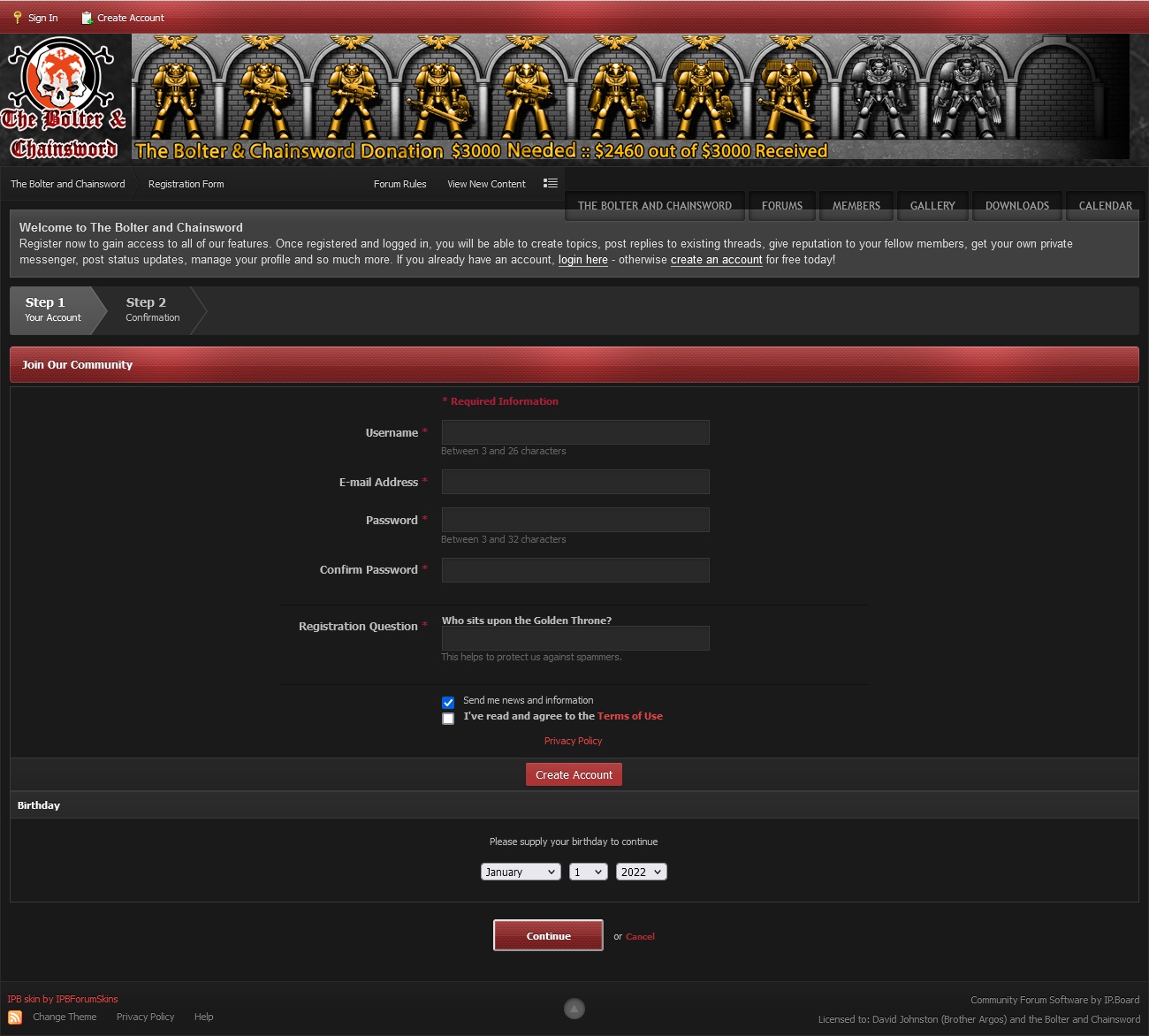The height and width of the screenshot is (1036, 1149).
Task: Open the quick navigation list icon
Action: click(551, 183)
